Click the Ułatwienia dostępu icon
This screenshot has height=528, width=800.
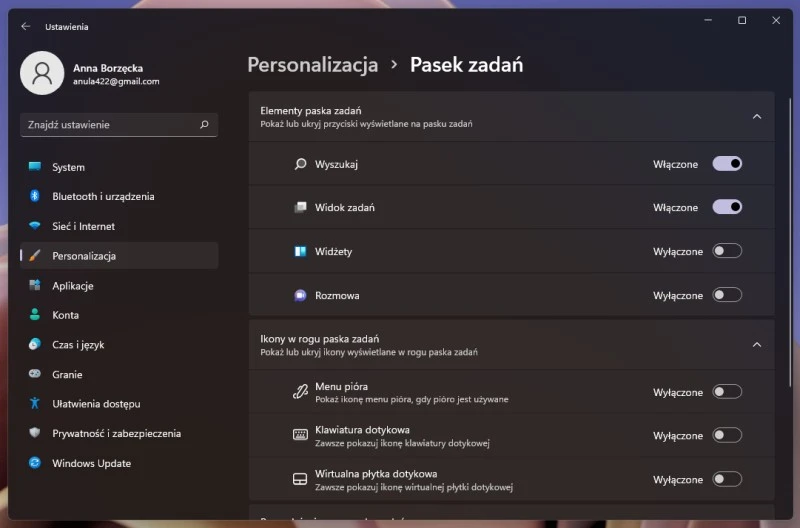[35, 404]
